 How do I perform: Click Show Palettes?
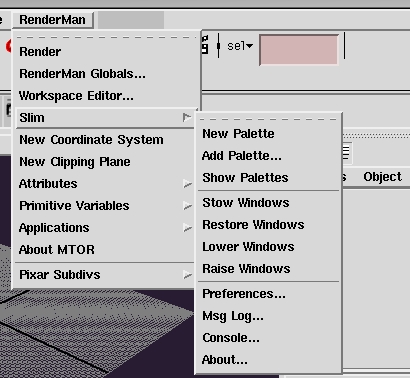[x=268, y=178]
